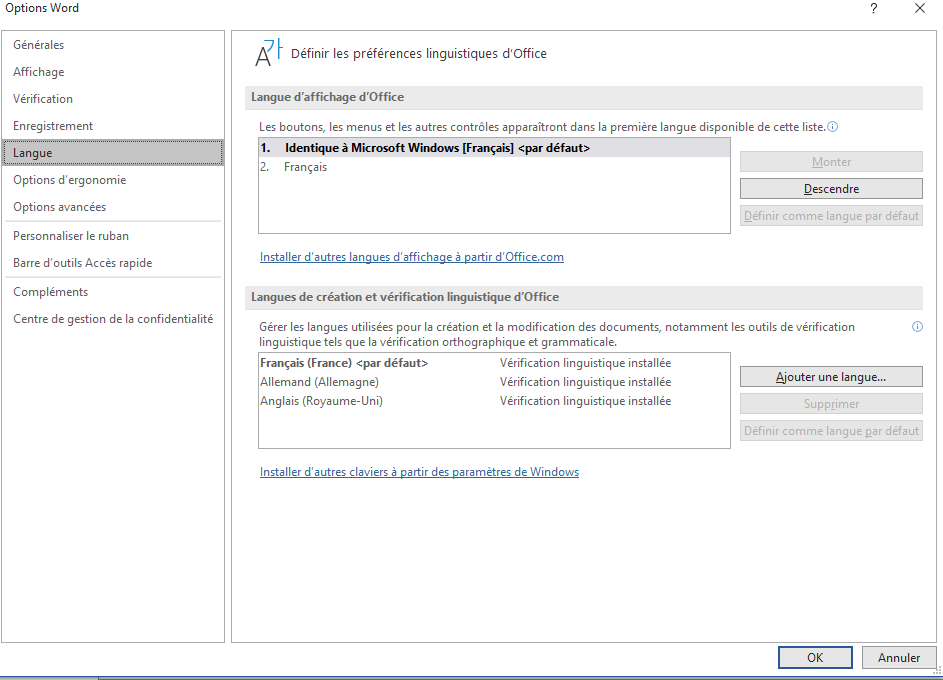This screenshot has width=943, height=680.
Task: Select Identique à Microsoft Windows [Français] entry
Action: pos(494,148)
